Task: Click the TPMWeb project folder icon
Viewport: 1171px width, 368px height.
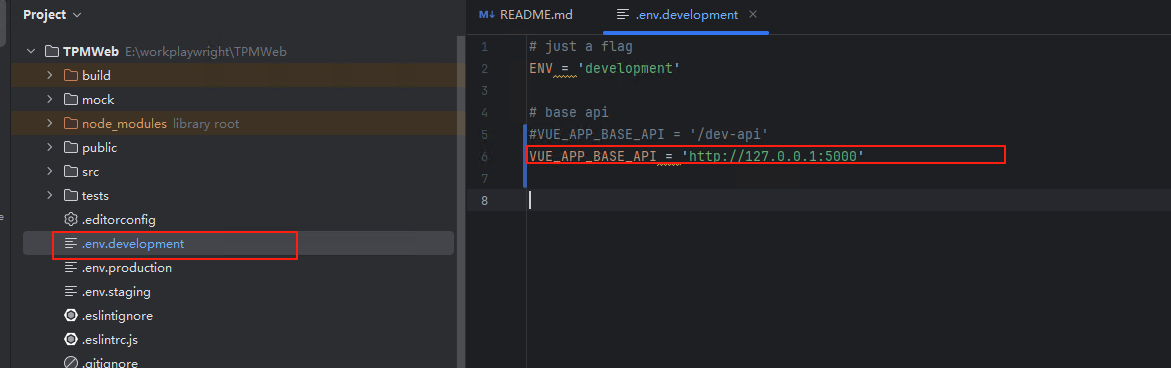Action: [52, 52]
